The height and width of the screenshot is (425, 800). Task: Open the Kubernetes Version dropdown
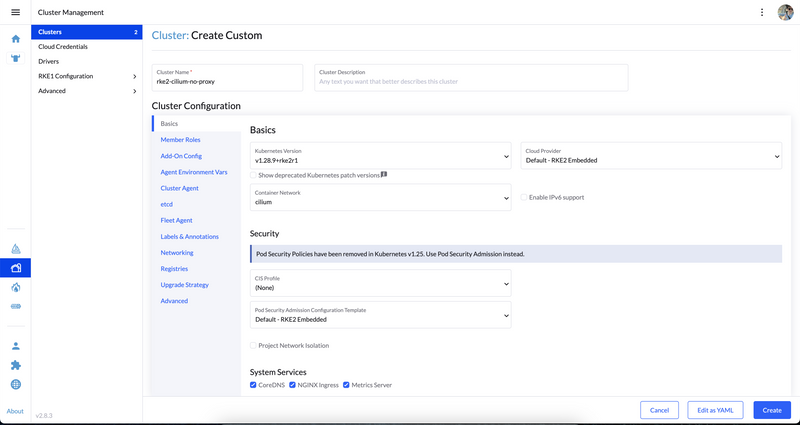pos(380,156)
